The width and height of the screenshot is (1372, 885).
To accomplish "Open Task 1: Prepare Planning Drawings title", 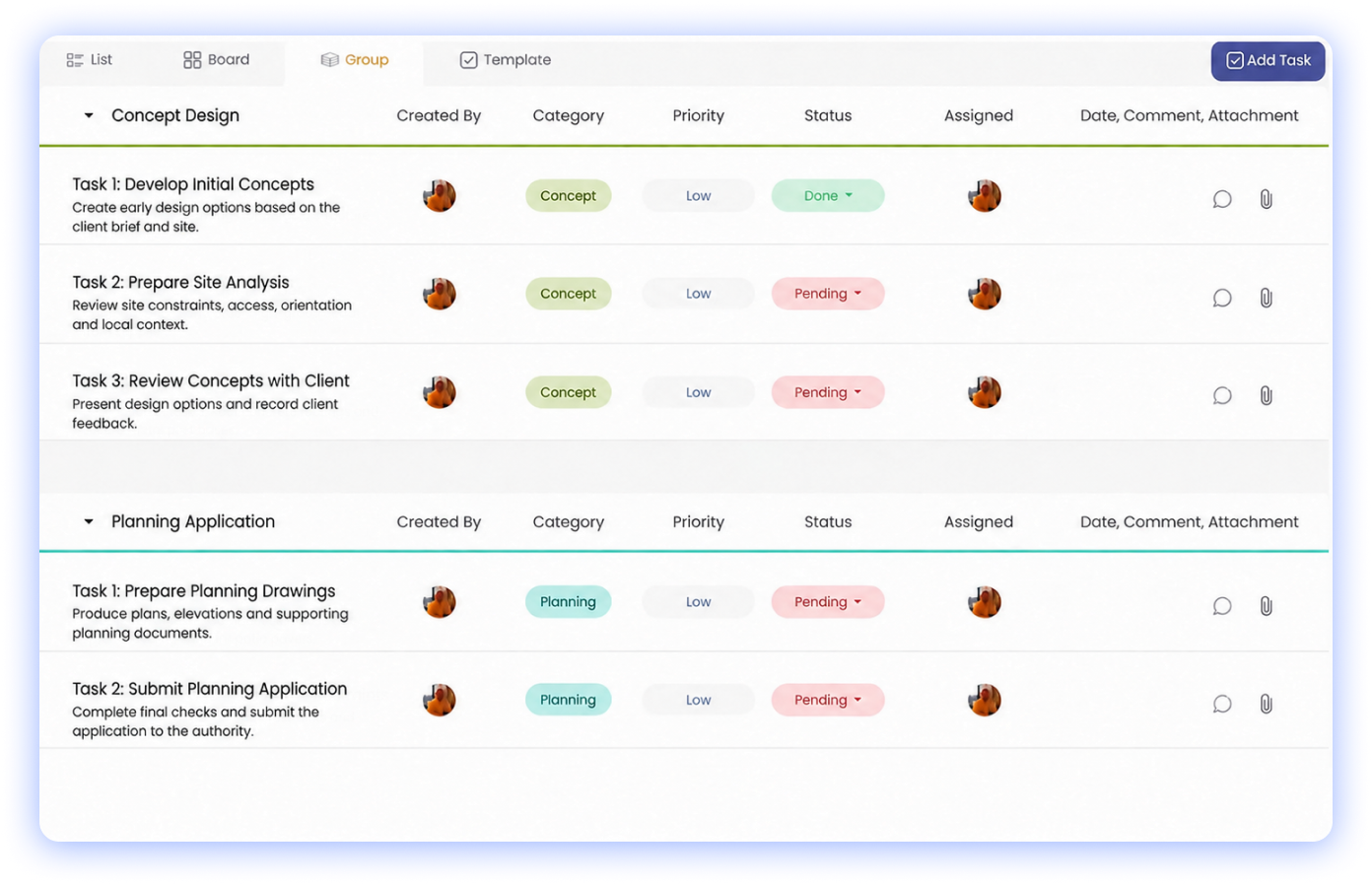I will [x=204, y=591].
